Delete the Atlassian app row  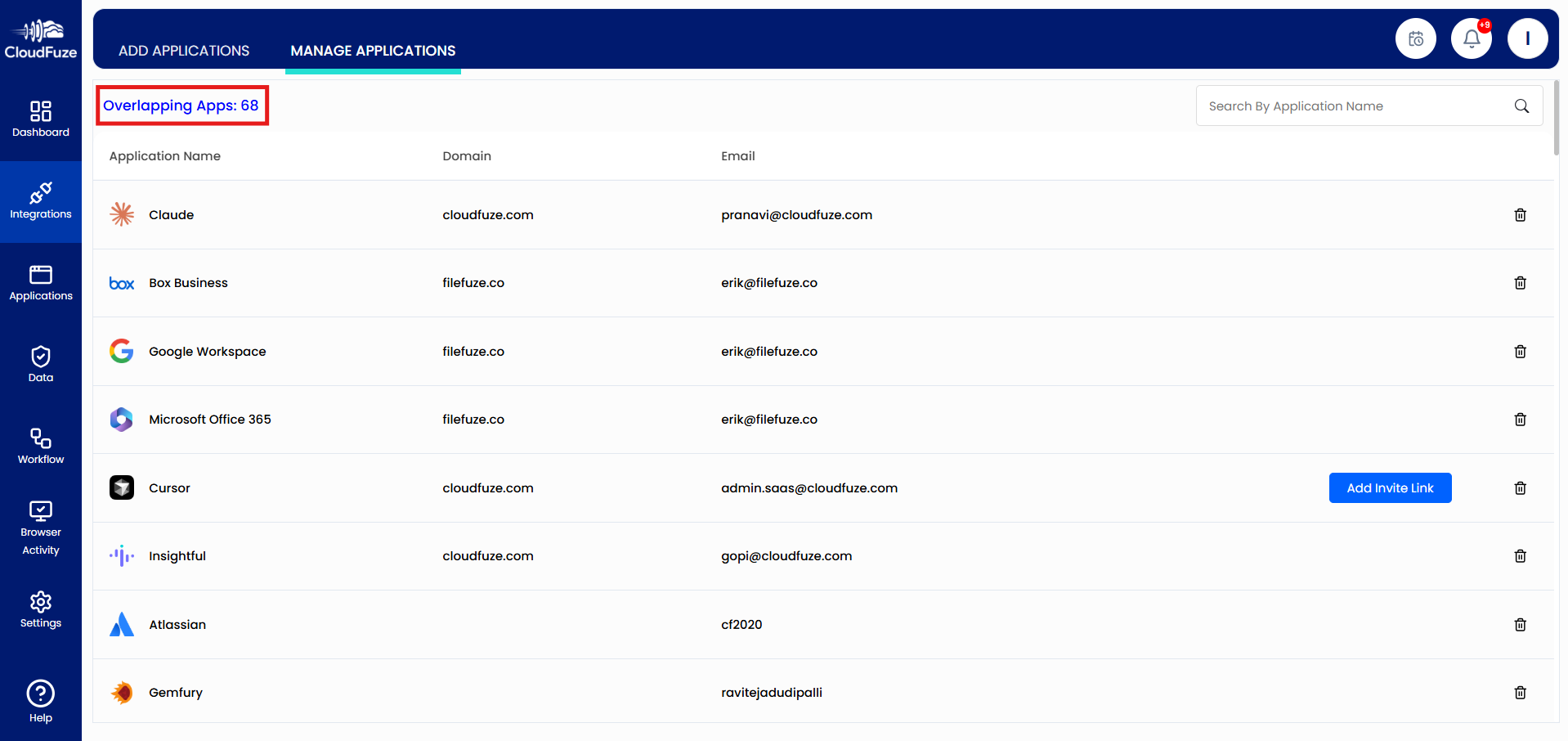pos(1520,624)
